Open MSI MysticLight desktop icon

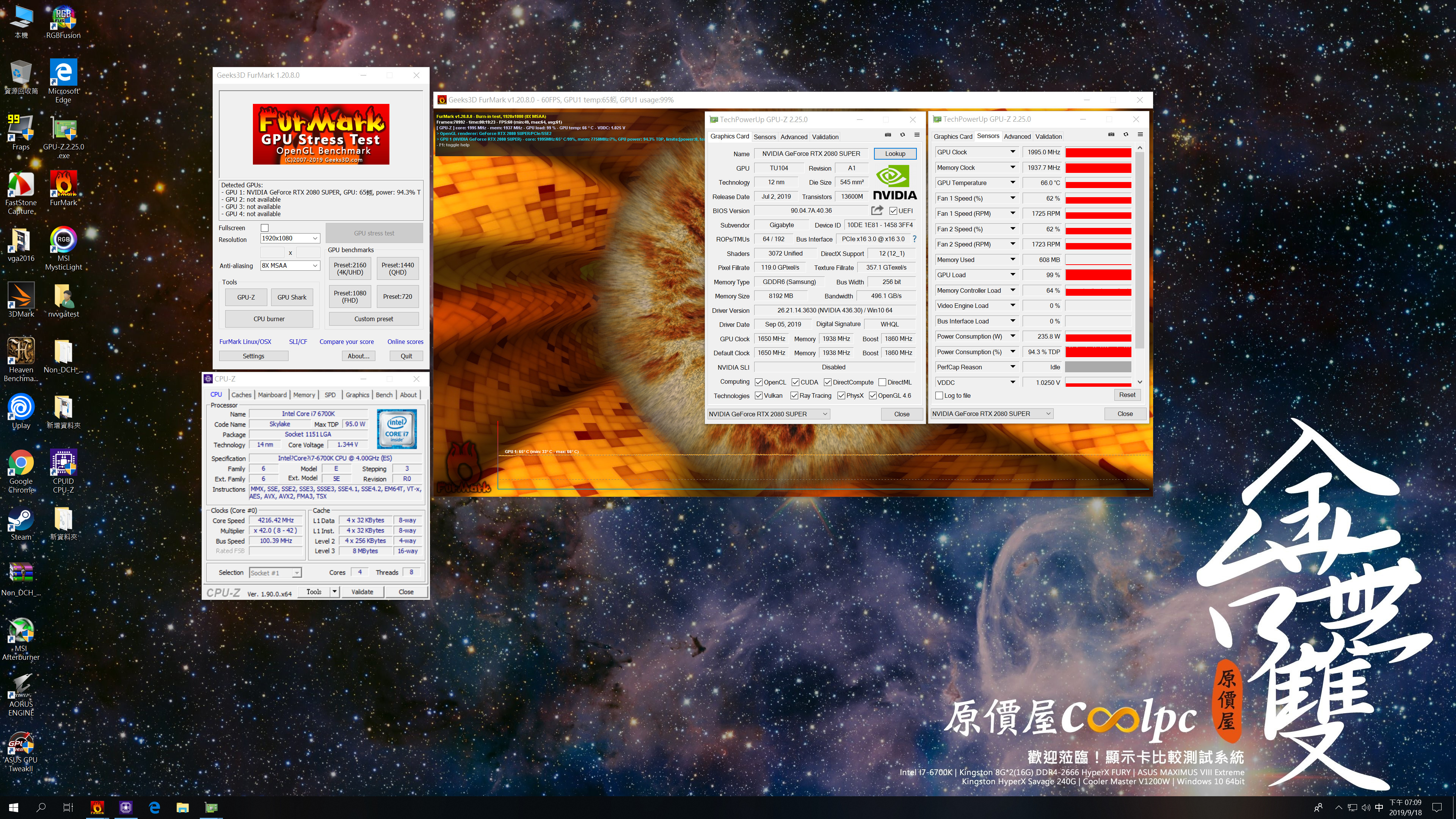(x=63, y=249)
